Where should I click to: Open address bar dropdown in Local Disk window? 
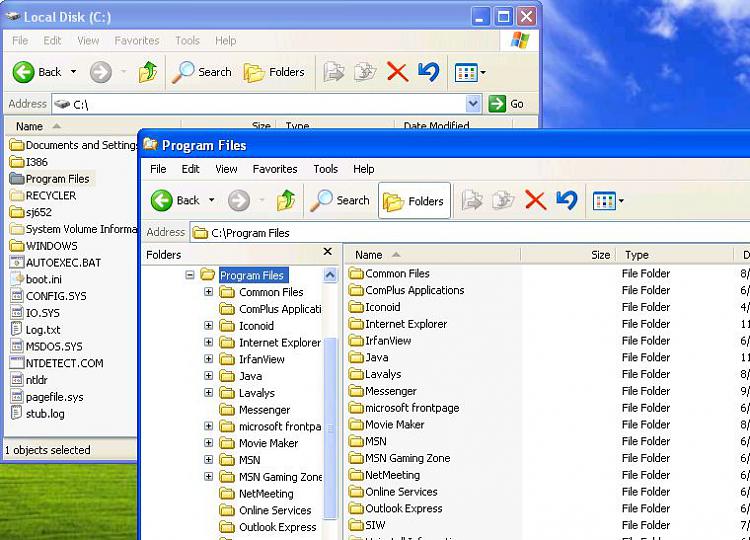[473, 104]
